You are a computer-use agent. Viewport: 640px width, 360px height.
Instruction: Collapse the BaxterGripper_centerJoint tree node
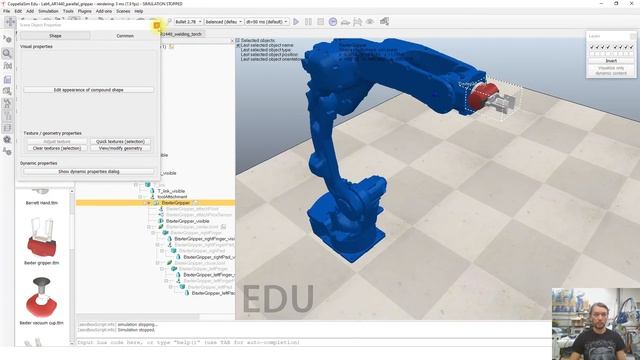[149, 227]
